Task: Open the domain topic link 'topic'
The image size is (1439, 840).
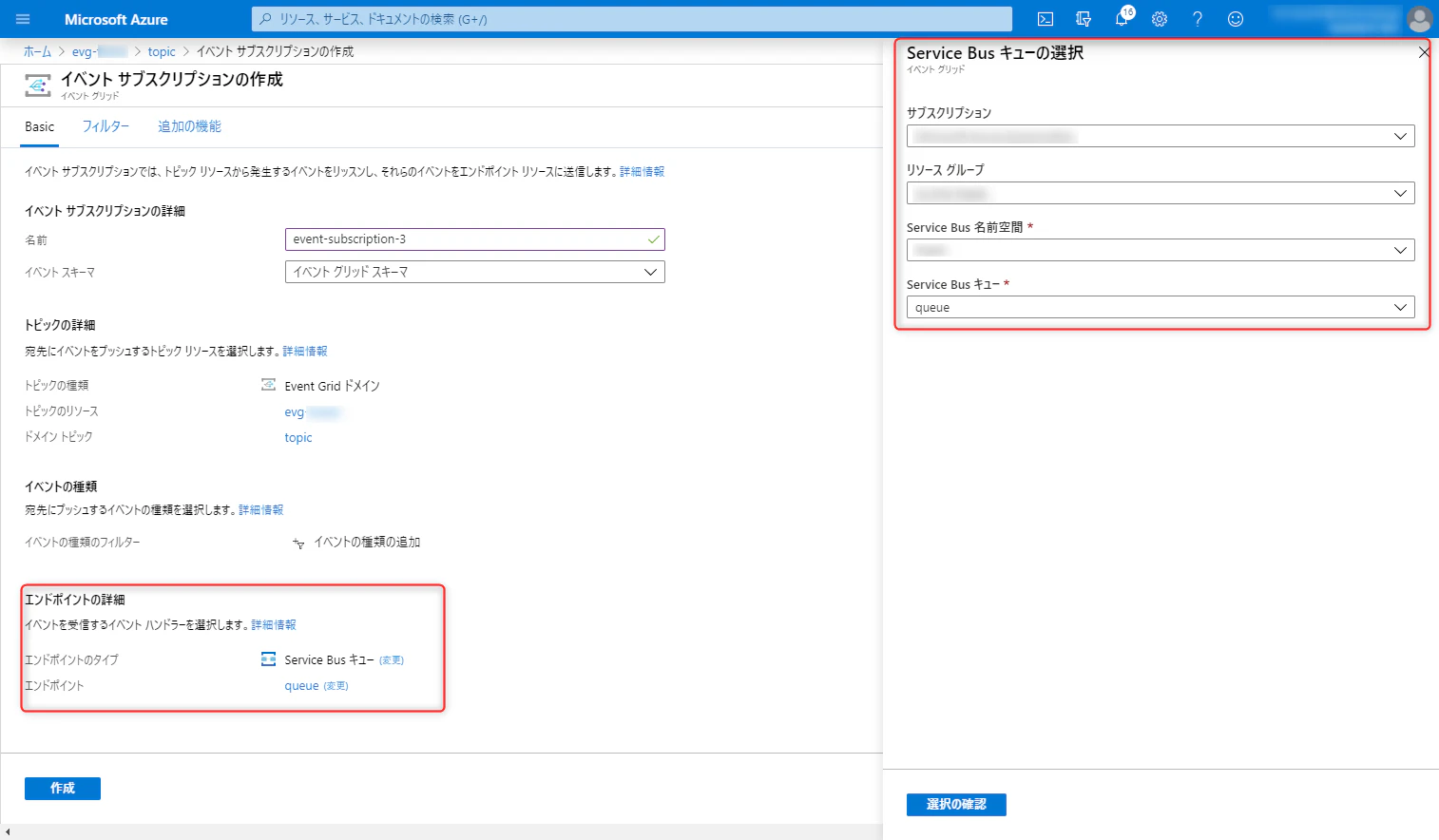Action: point(298,438)
